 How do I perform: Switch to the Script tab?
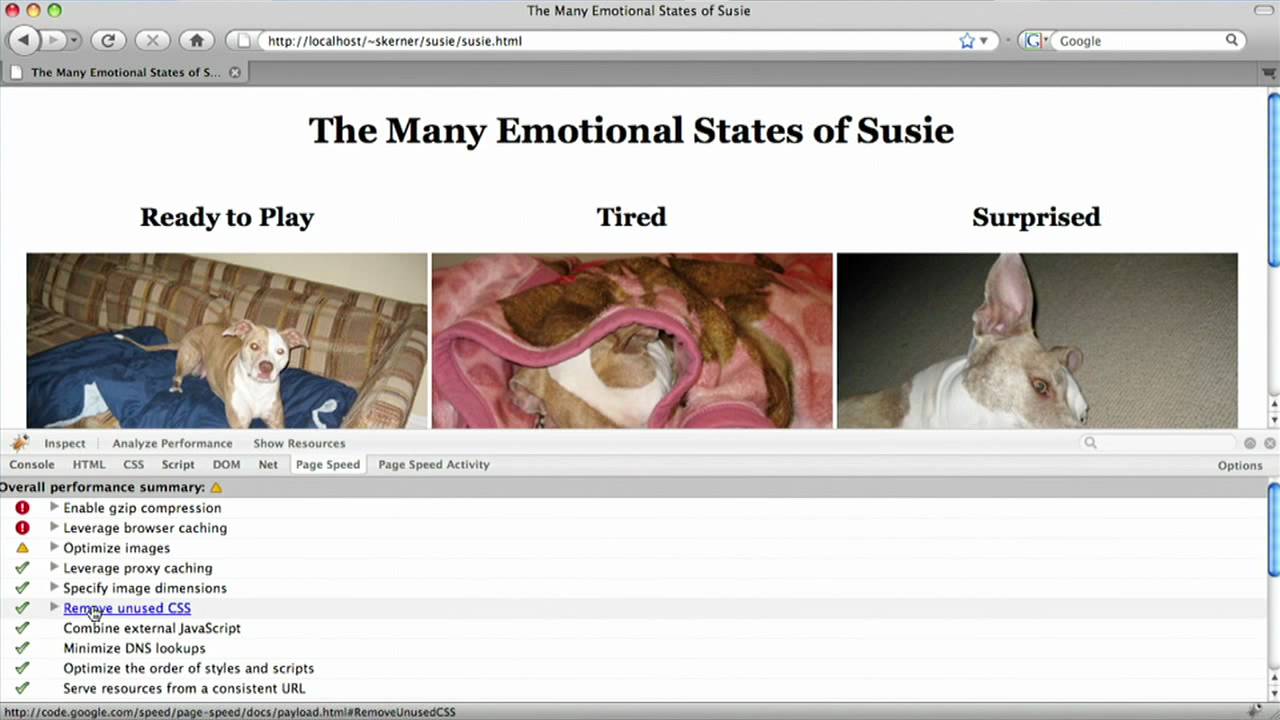pos(178,465)
